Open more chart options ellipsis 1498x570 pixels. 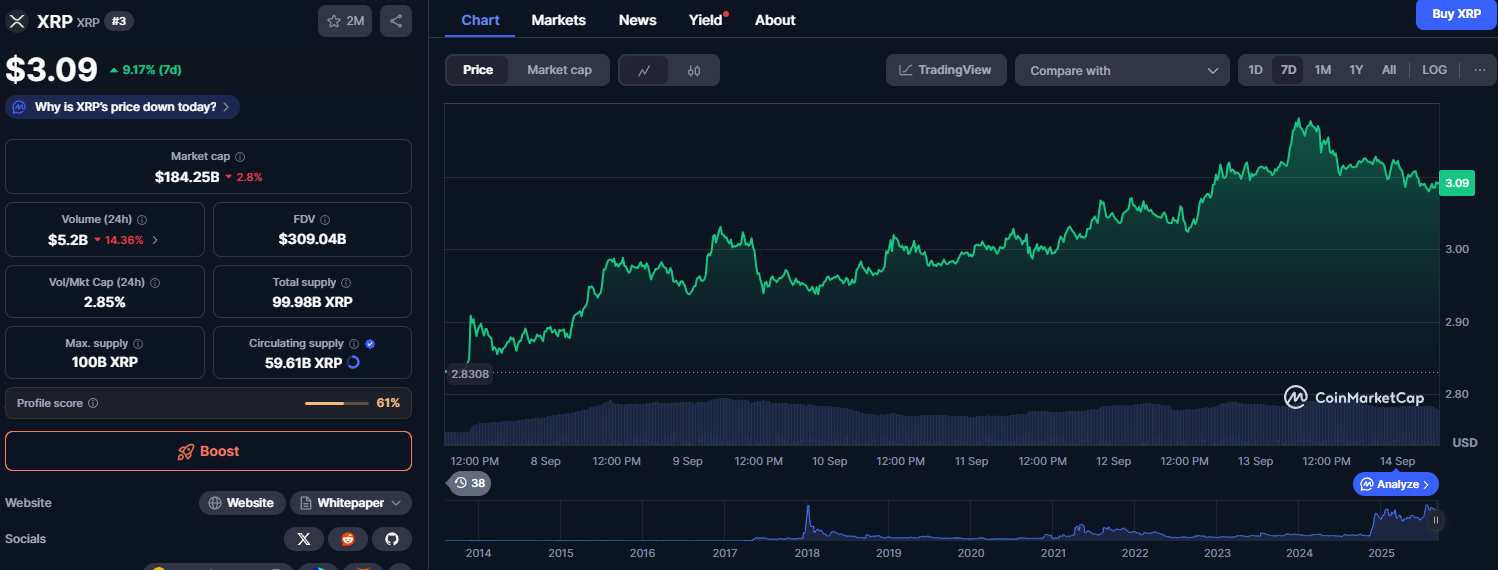click(1479, 70)
